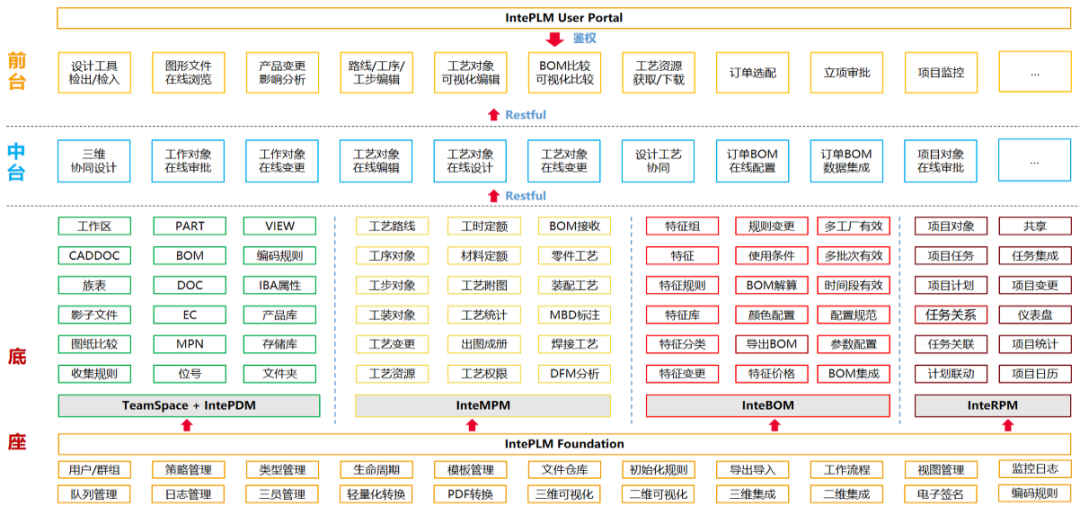Select the 特征组 box
The width and height of the screenshot is (1080, 506).
[683, 226]
